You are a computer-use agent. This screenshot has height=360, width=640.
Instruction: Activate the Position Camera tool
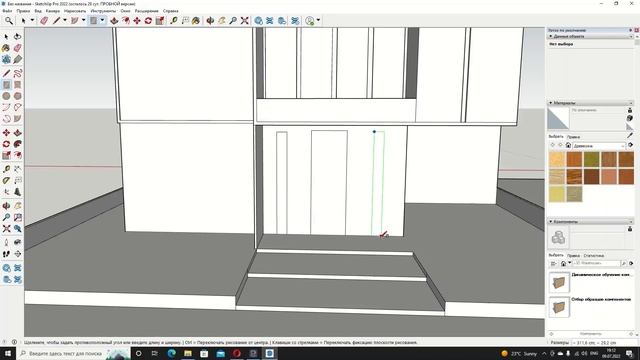pyautogui.click(x=6, y=242)
